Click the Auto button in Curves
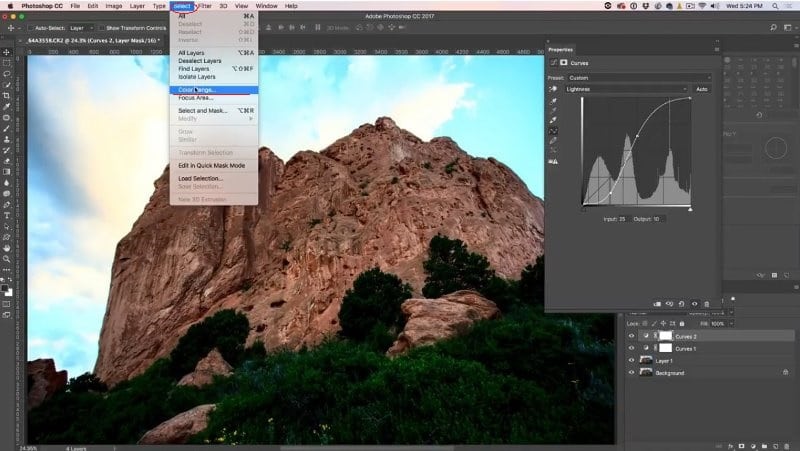This screenshot has width=800, height=451. [702, 89]
